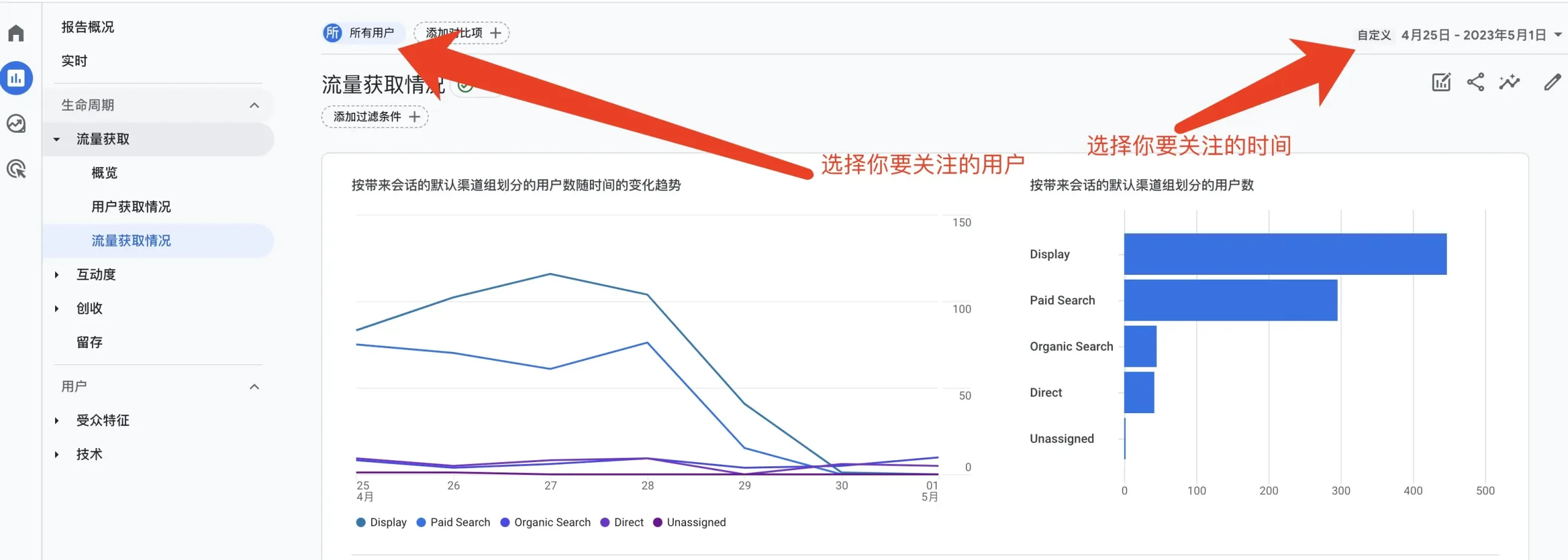Click 互动度 label in sidebar
Screen dimensions: 1568x560
tap(96, 275)
